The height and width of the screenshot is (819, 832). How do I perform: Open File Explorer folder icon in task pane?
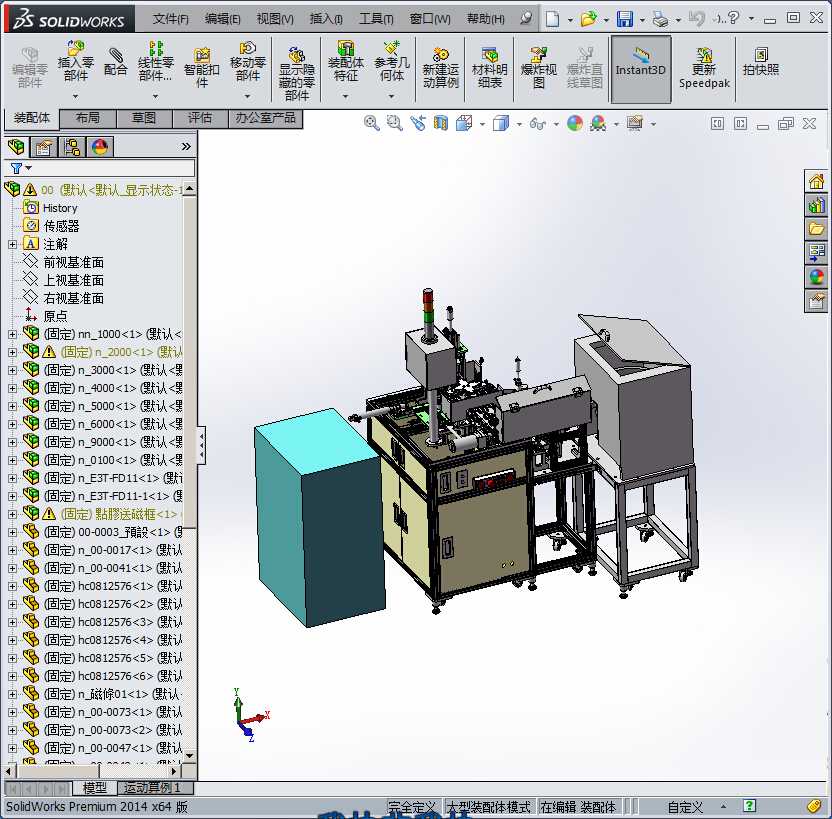pyautogui.click(x=816, y=229)
